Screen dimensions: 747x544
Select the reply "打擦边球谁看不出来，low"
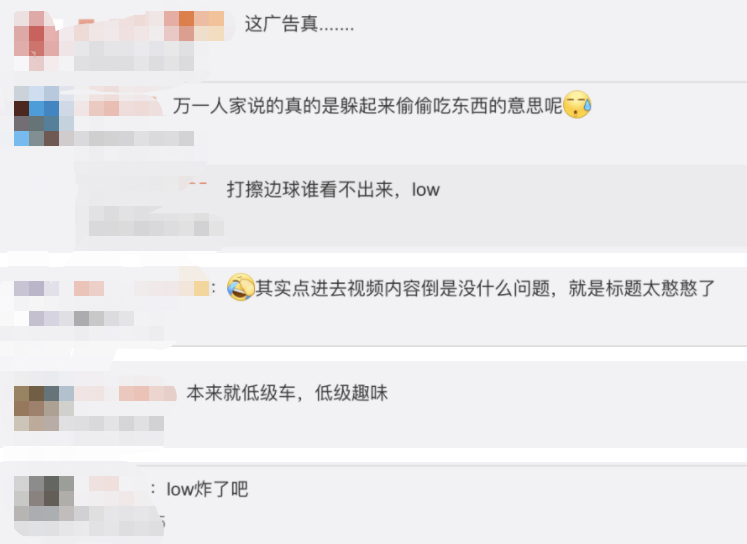(333, 190)
